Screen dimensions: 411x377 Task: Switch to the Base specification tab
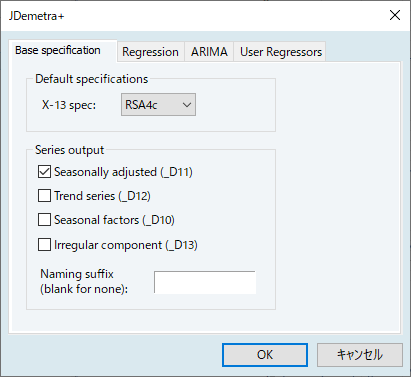coord(63,51)
